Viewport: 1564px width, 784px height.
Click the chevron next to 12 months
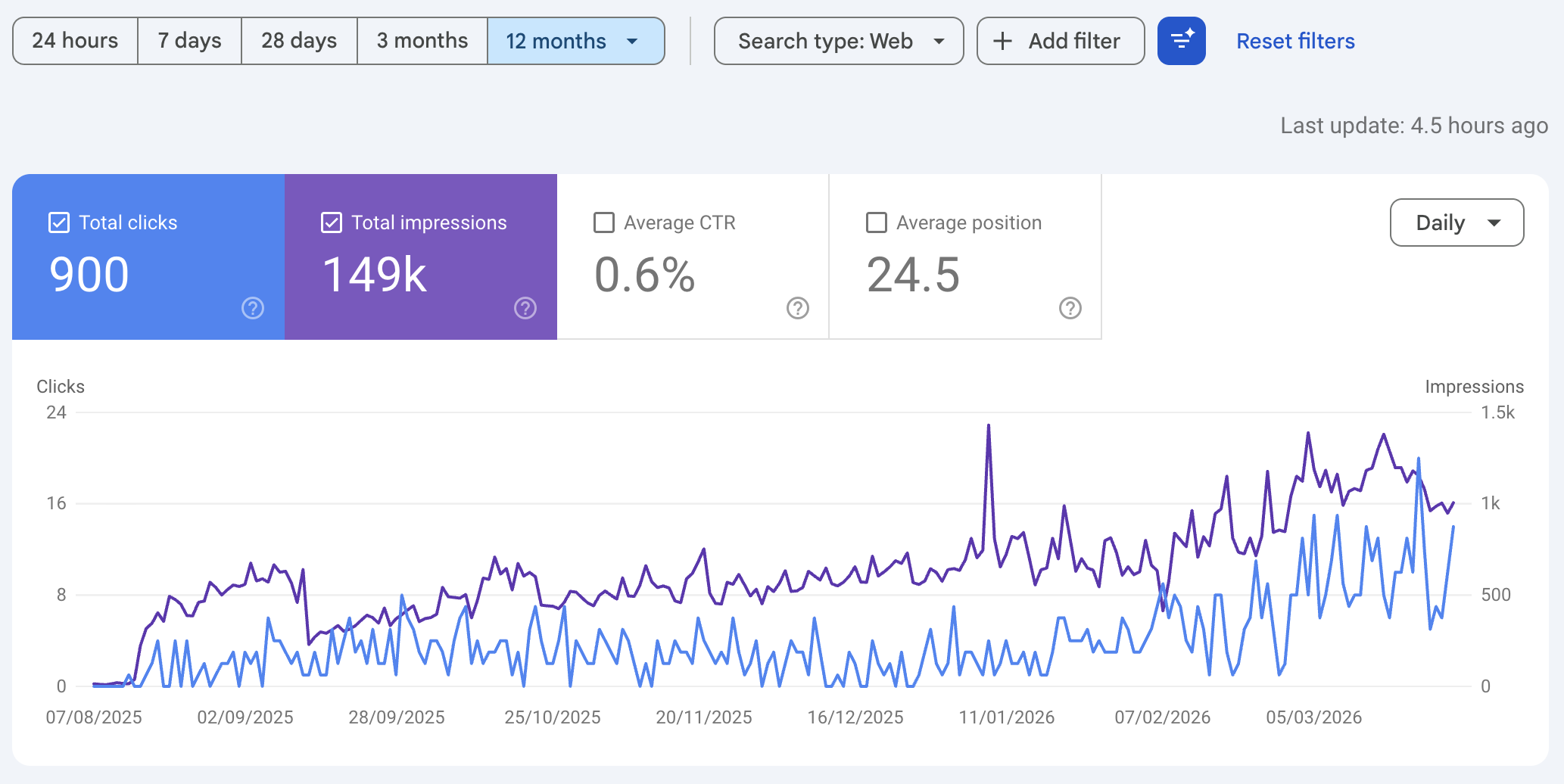click(x=633, y=42)
